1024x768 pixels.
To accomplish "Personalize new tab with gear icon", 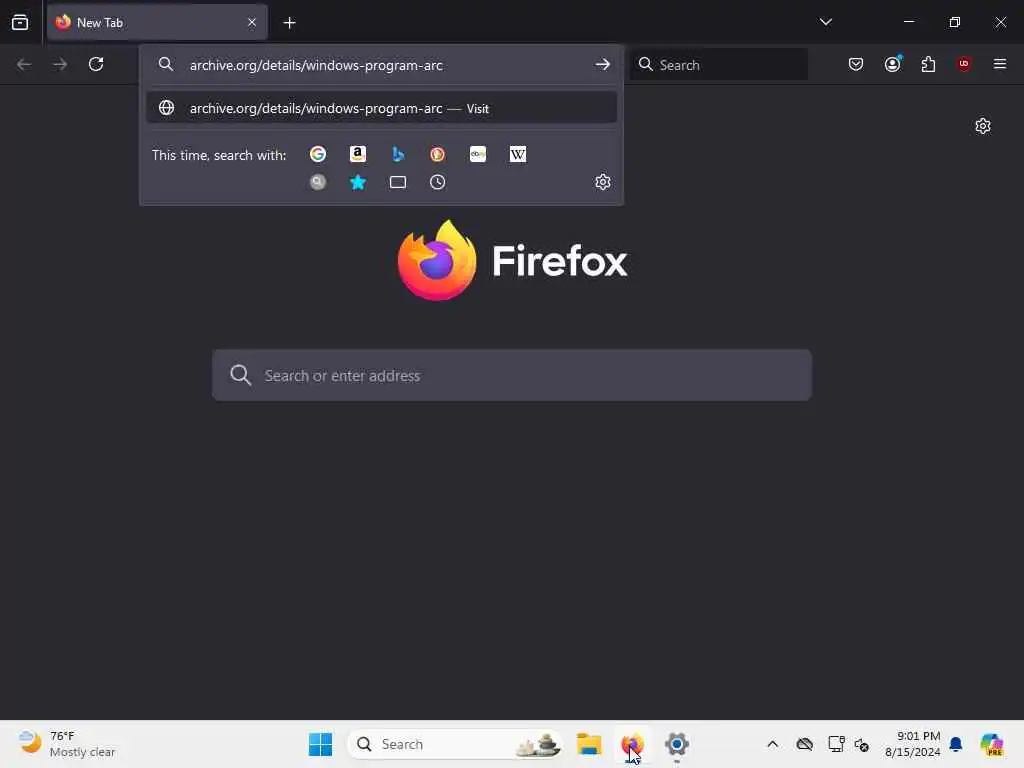I will 983,126.
